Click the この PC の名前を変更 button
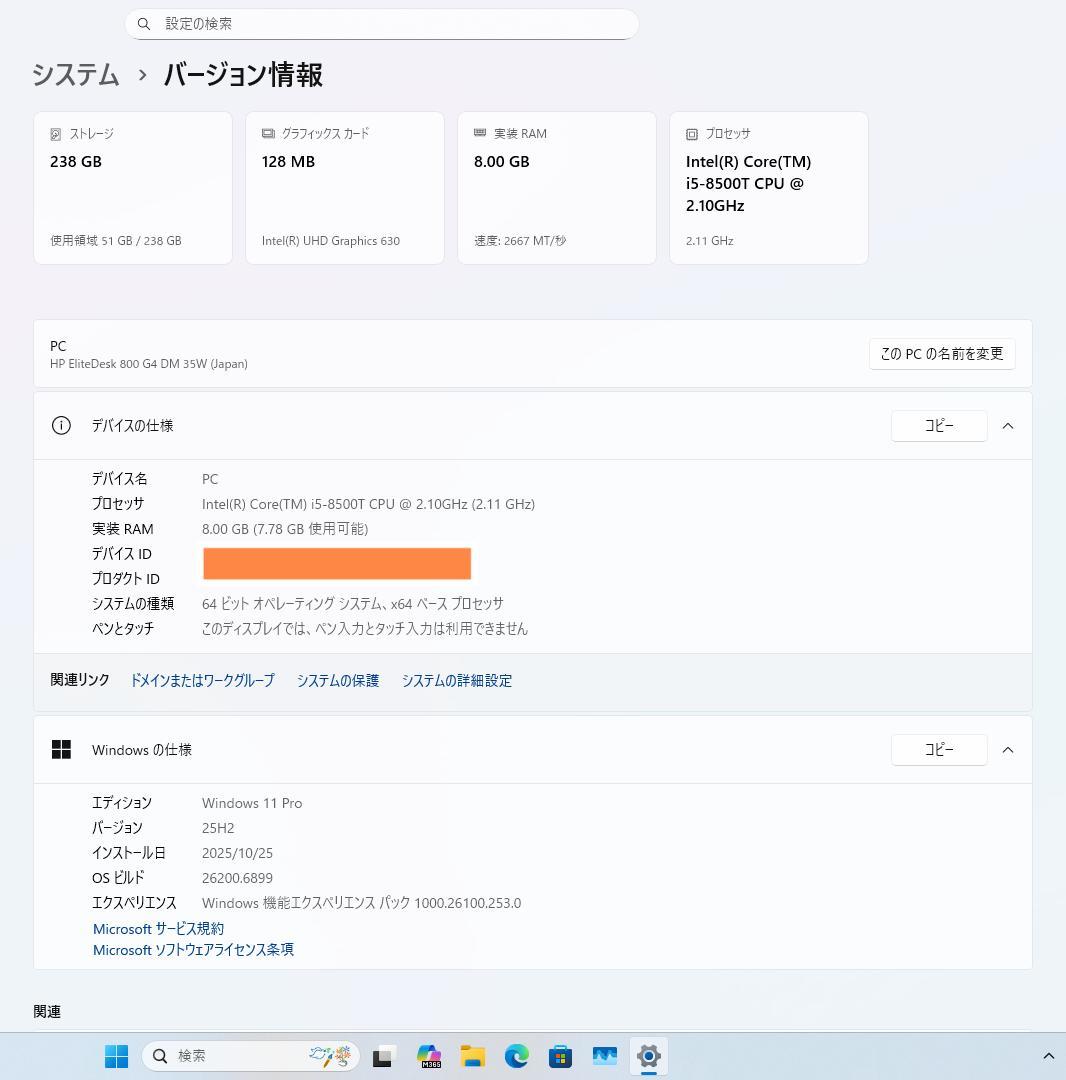The height and width of the screenshot is (1080, 1066). pyautogui.click(x=940, y=353)
